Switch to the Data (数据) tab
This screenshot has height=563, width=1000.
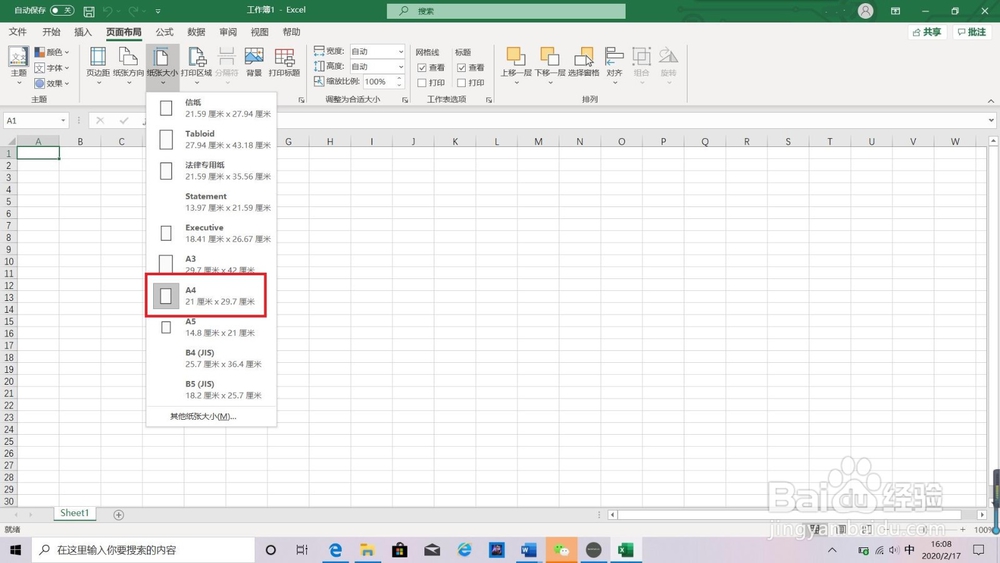[196, 32]
